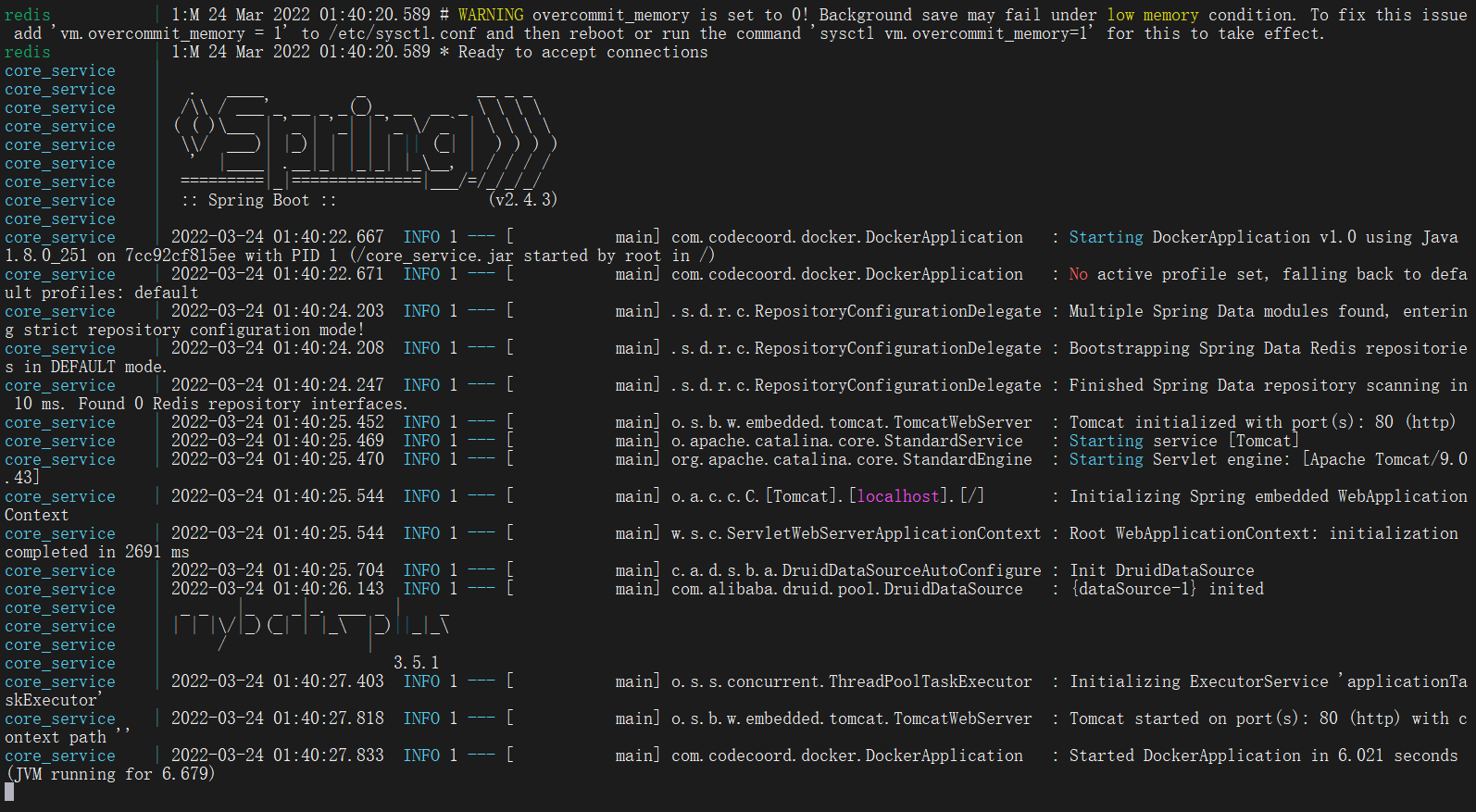This screenshot has height=812, width=1476.
Task: Click logger 'o.apache.catalina.core.StandardService'
Action: point(847,441)
